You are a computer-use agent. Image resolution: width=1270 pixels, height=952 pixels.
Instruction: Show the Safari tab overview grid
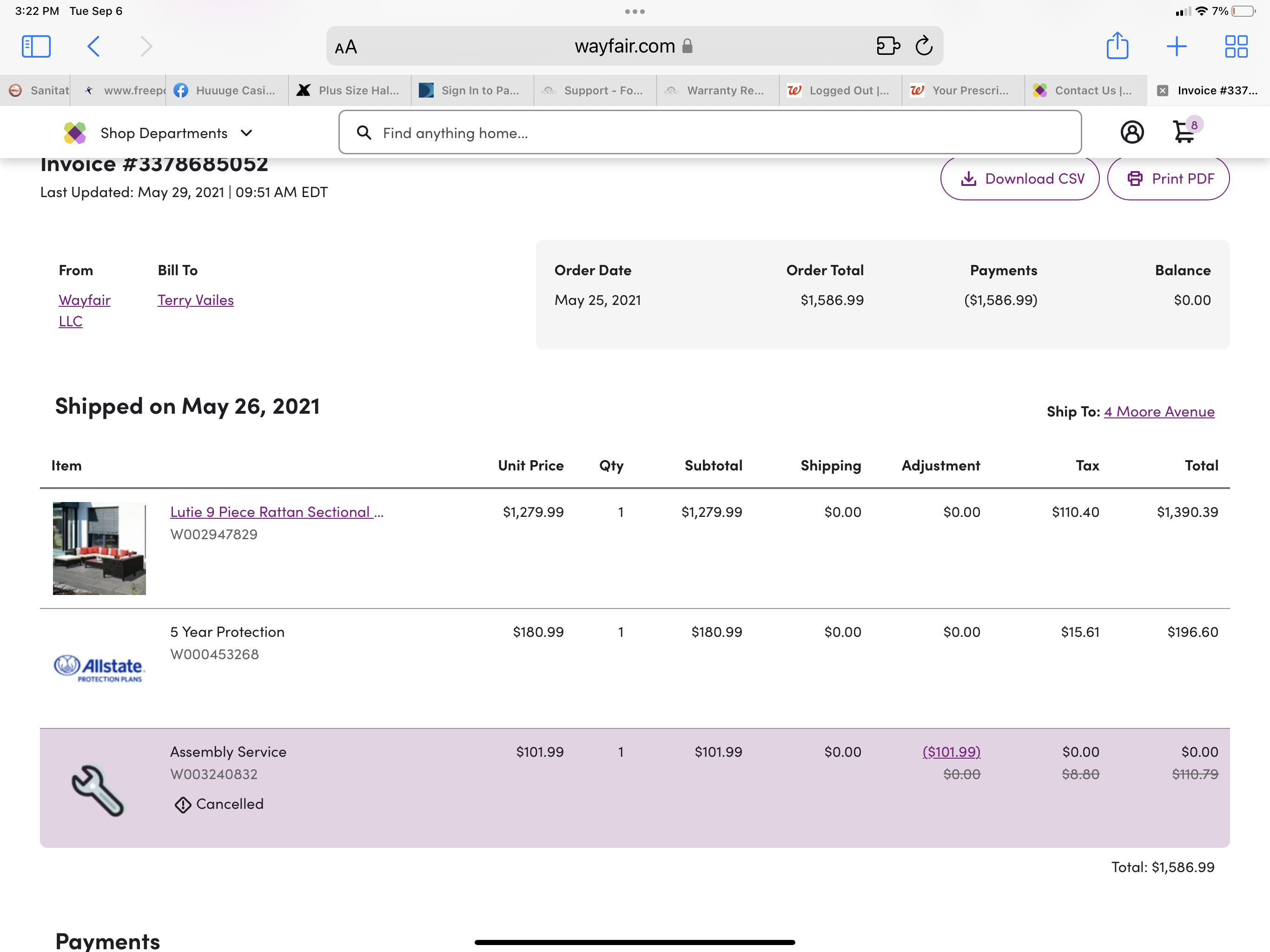[x=1237, y=46]
